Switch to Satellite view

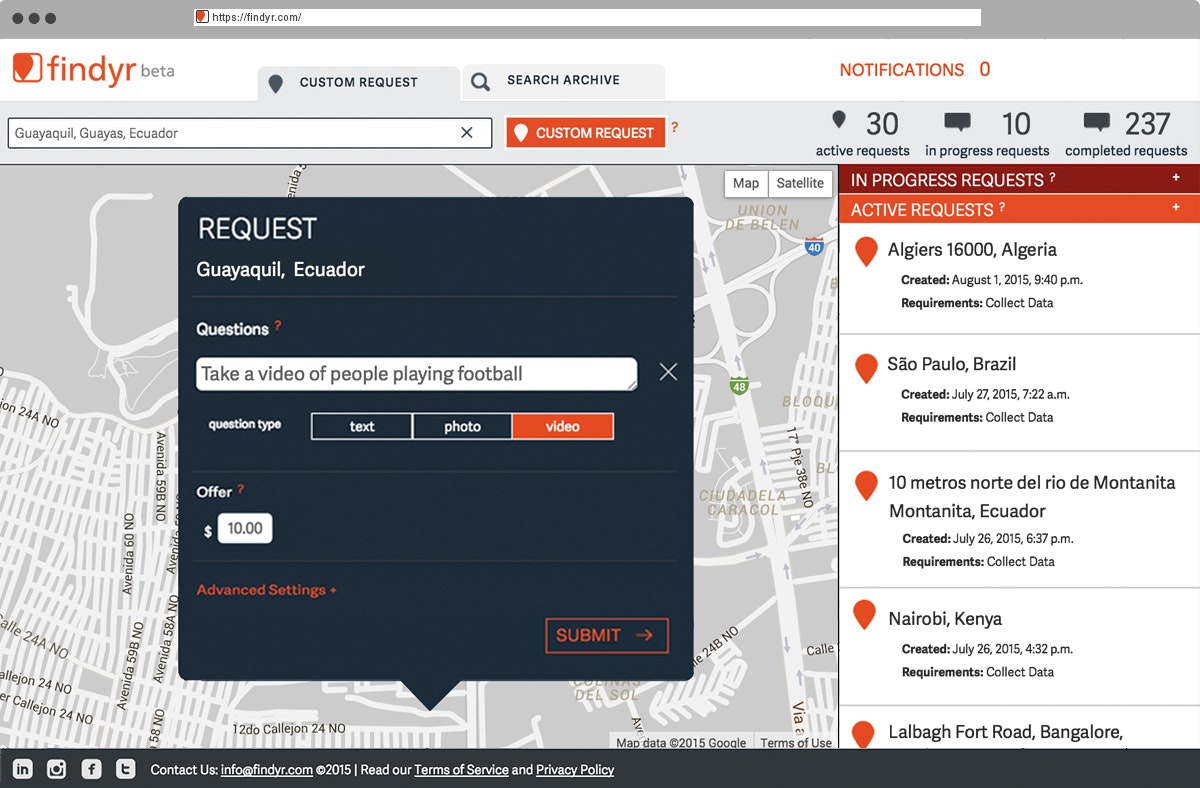(800, 183)
